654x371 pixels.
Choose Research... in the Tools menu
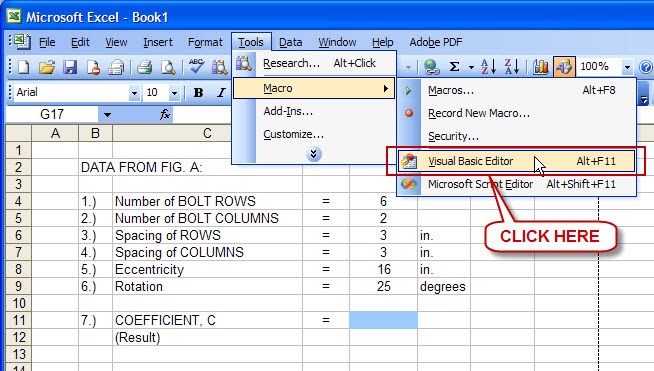pyautogui.click(x=314, y=63)
